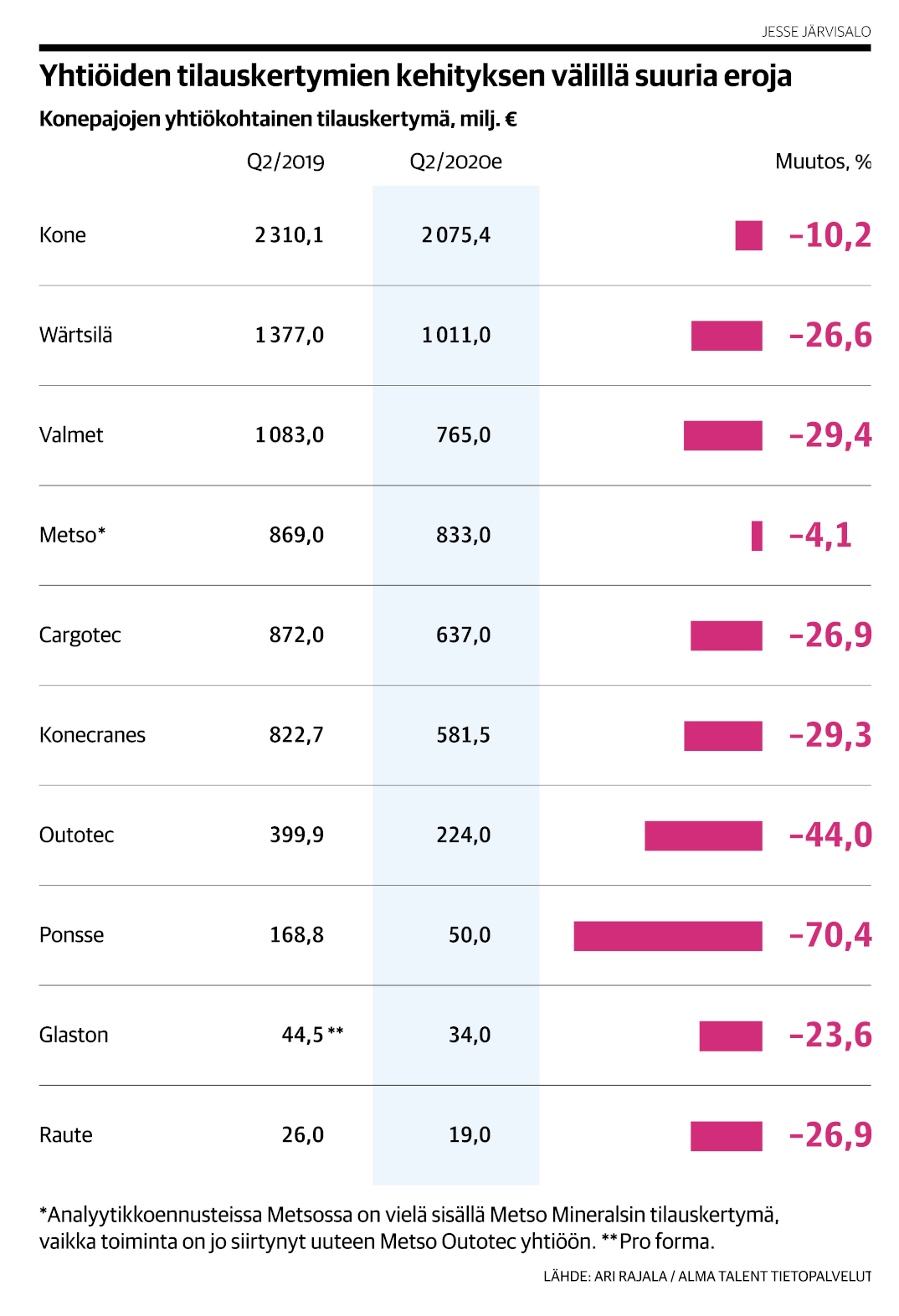The height and width of the screenshot is (1316, 899).
Task: Click the Cargotec row label
Action: (x=80, y=635)
